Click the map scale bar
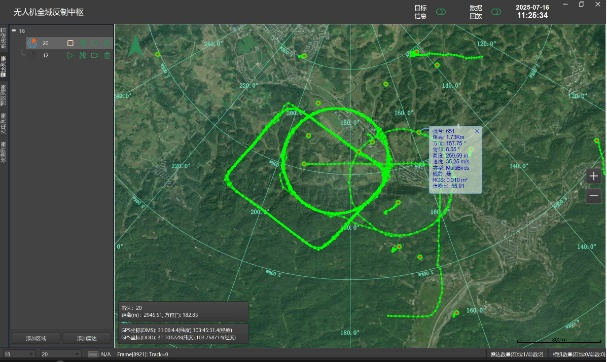The height and width of the screenshot is (362, 607). click(x=559, y=341)
